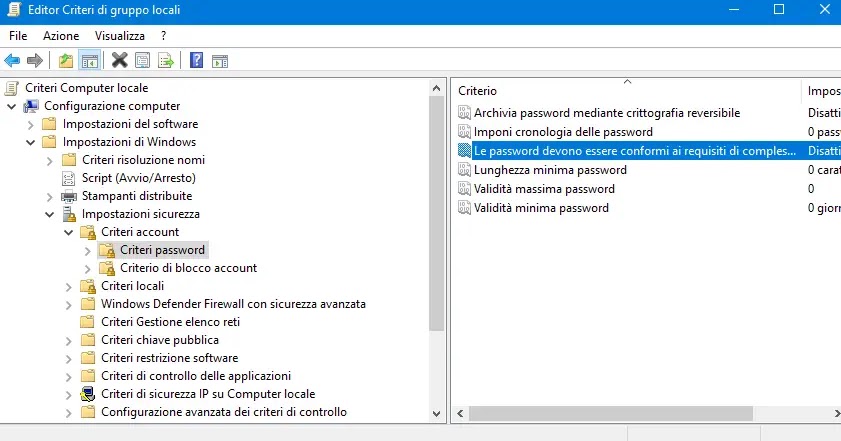841x441 pixels.
Task: Open Properties from the toolbar
Action: pos(142,60)
